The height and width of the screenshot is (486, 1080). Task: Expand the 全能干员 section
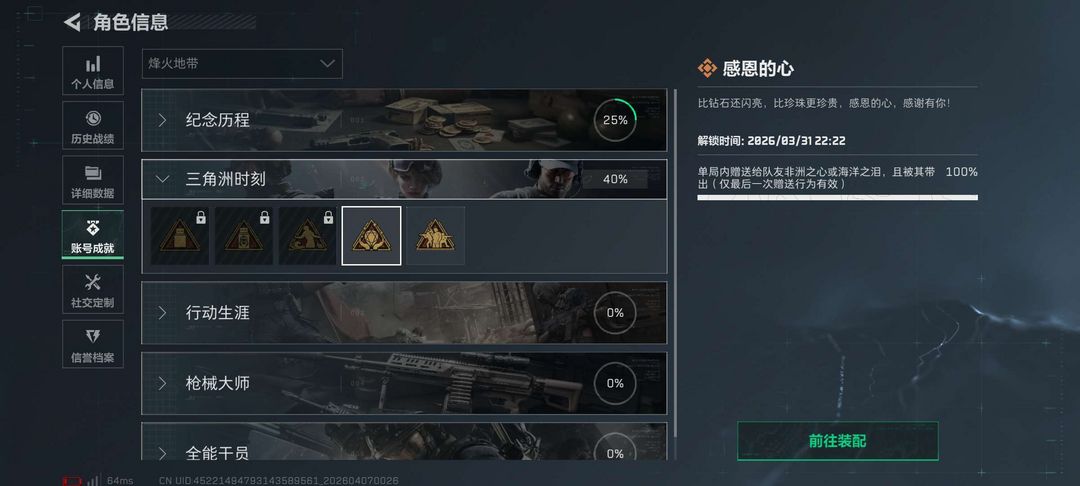[404, 442]
